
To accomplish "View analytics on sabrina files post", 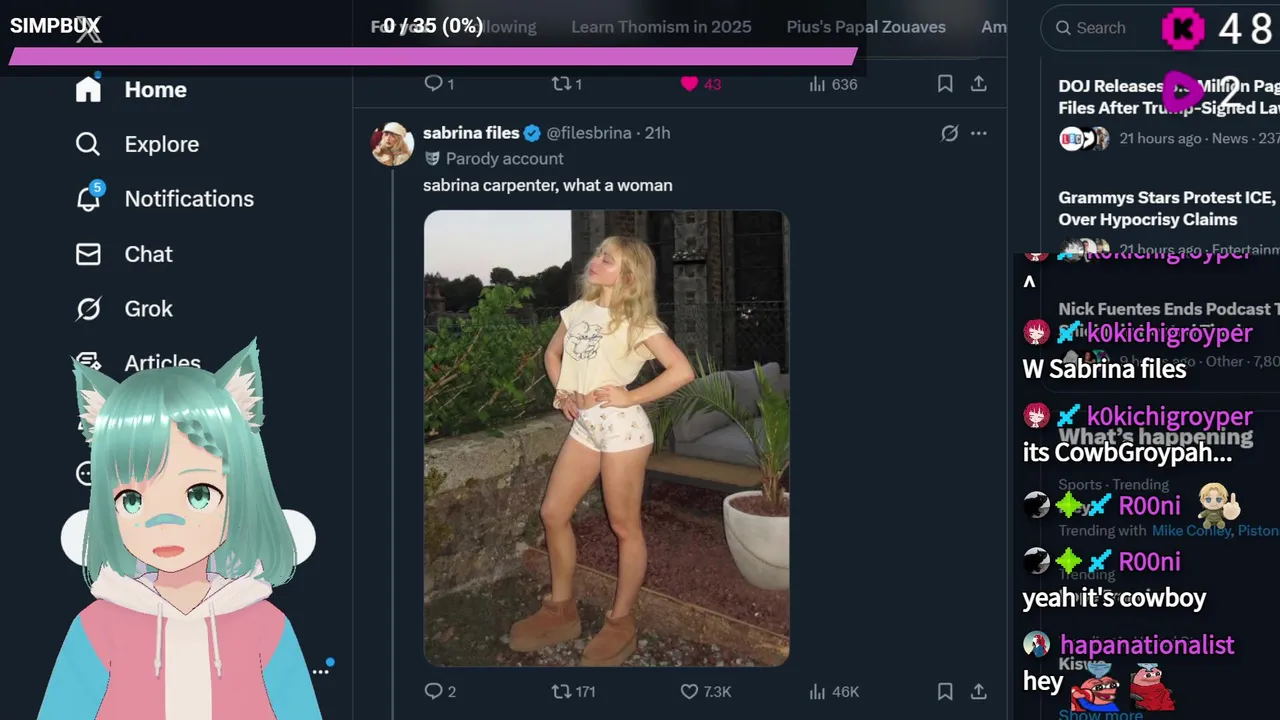I will coord(817,691).
